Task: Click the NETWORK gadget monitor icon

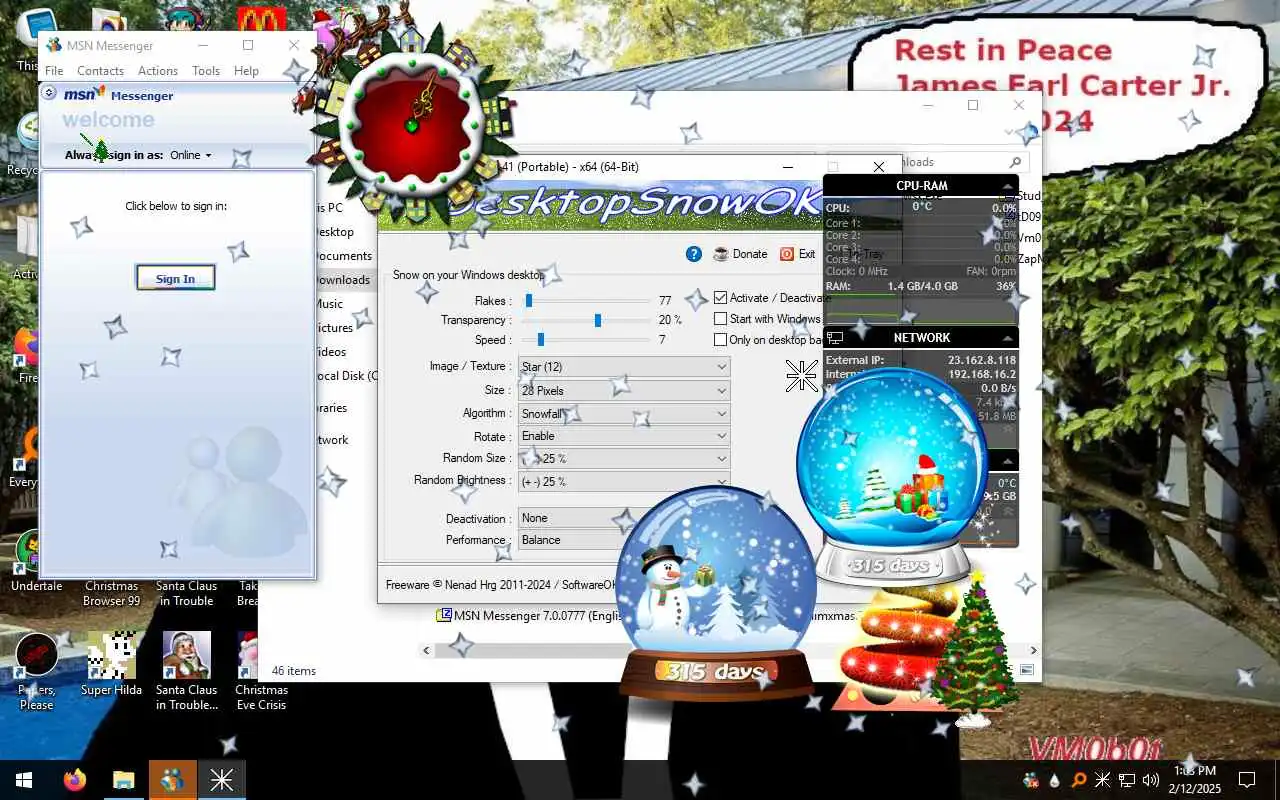Action: (835, 338)
